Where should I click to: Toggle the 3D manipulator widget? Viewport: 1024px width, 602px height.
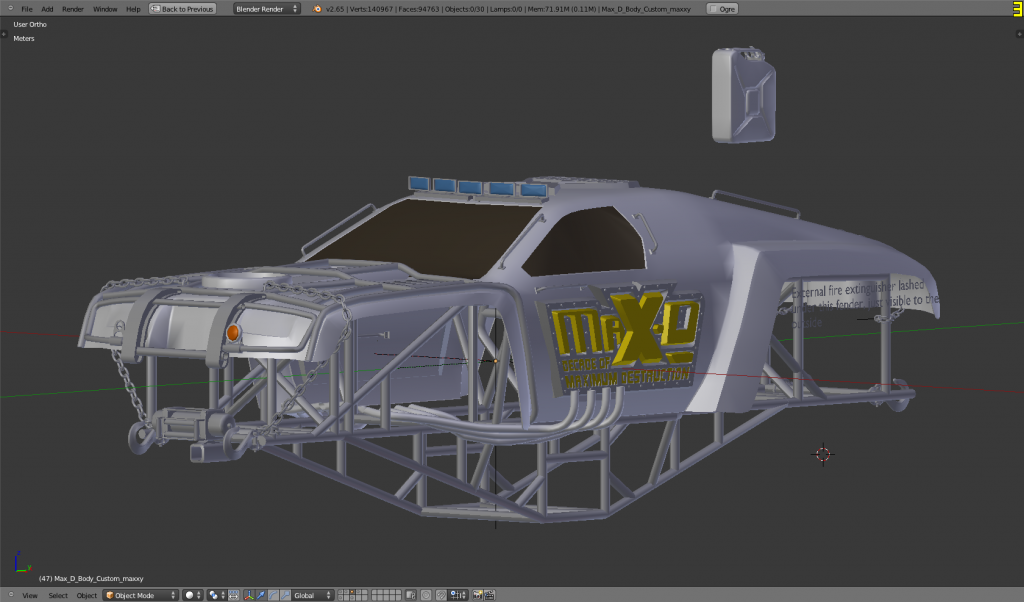(249, 595)
